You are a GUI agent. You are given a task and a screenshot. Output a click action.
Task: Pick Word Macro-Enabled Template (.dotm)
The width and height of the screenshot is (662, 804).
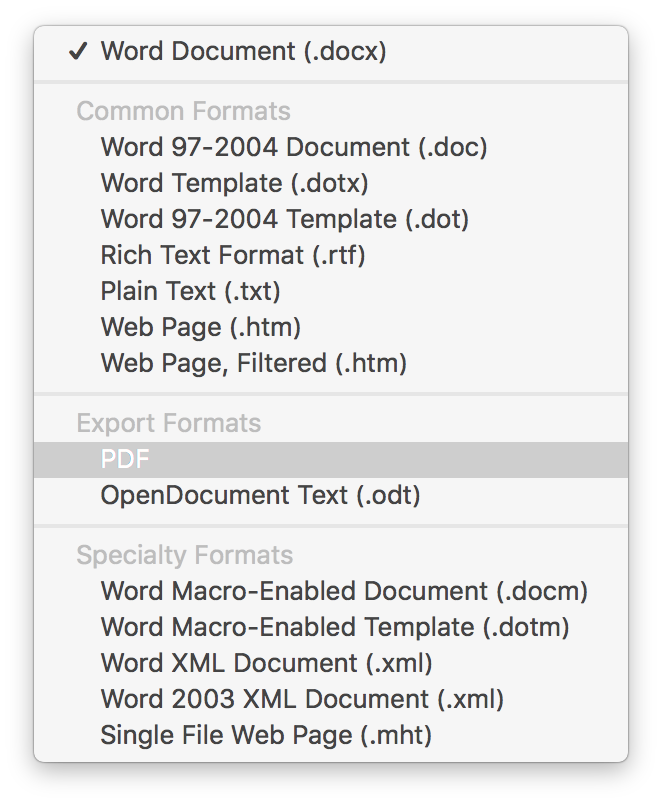coord(331,627)
